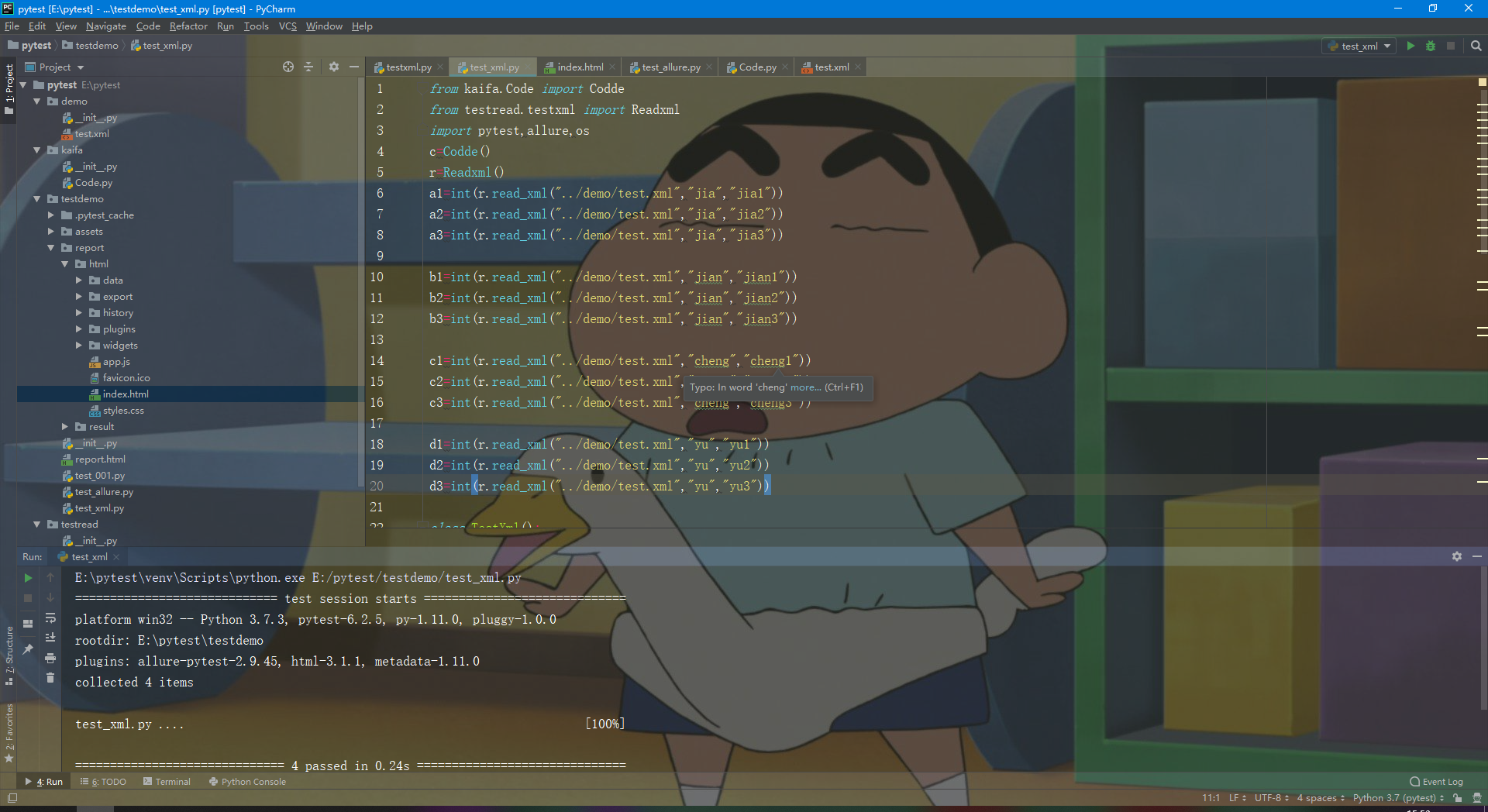
Task: Click the Stop button in main toolbar
Action: coord(1451,46)
